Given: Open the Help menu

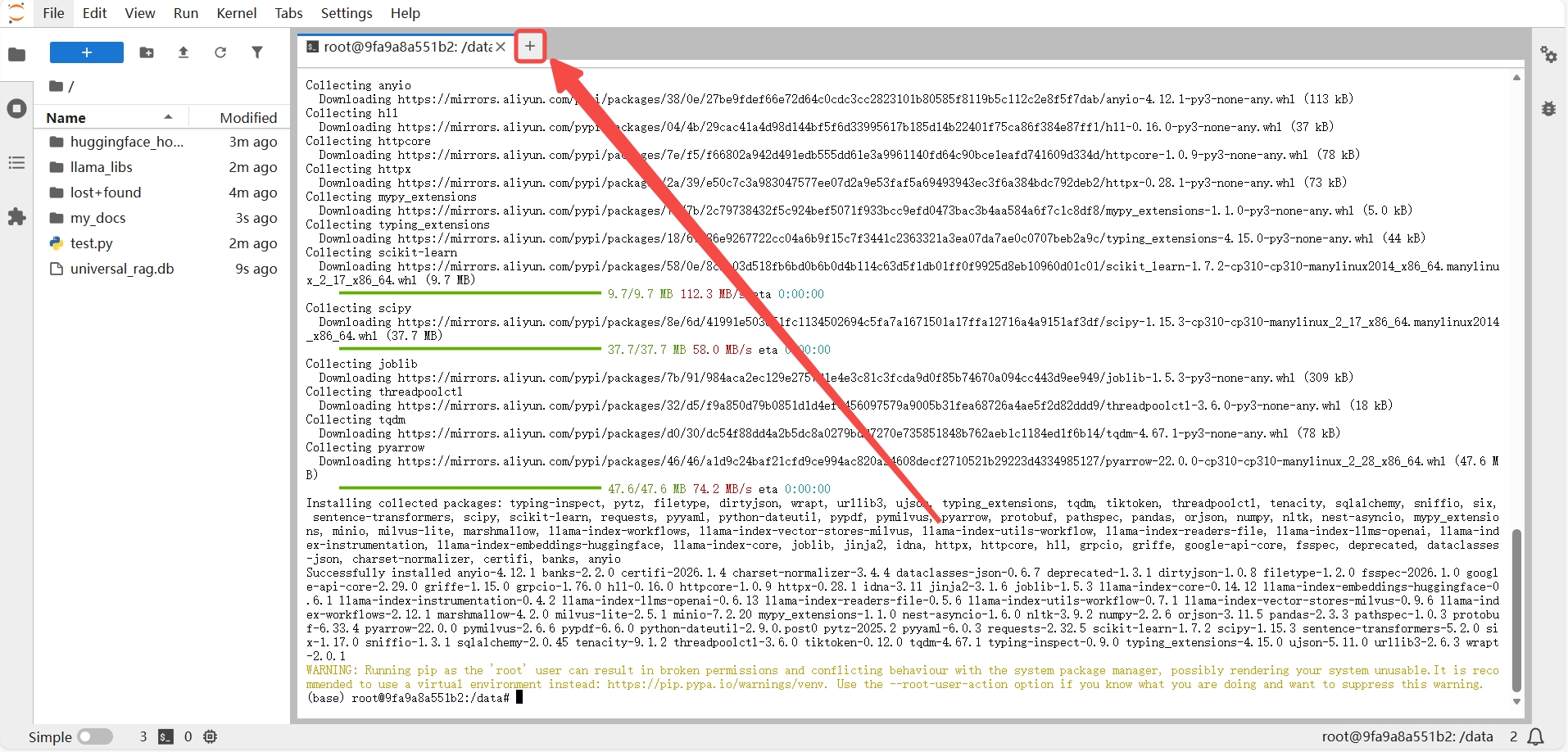Looking at the screenshot, I should [406, 13].
